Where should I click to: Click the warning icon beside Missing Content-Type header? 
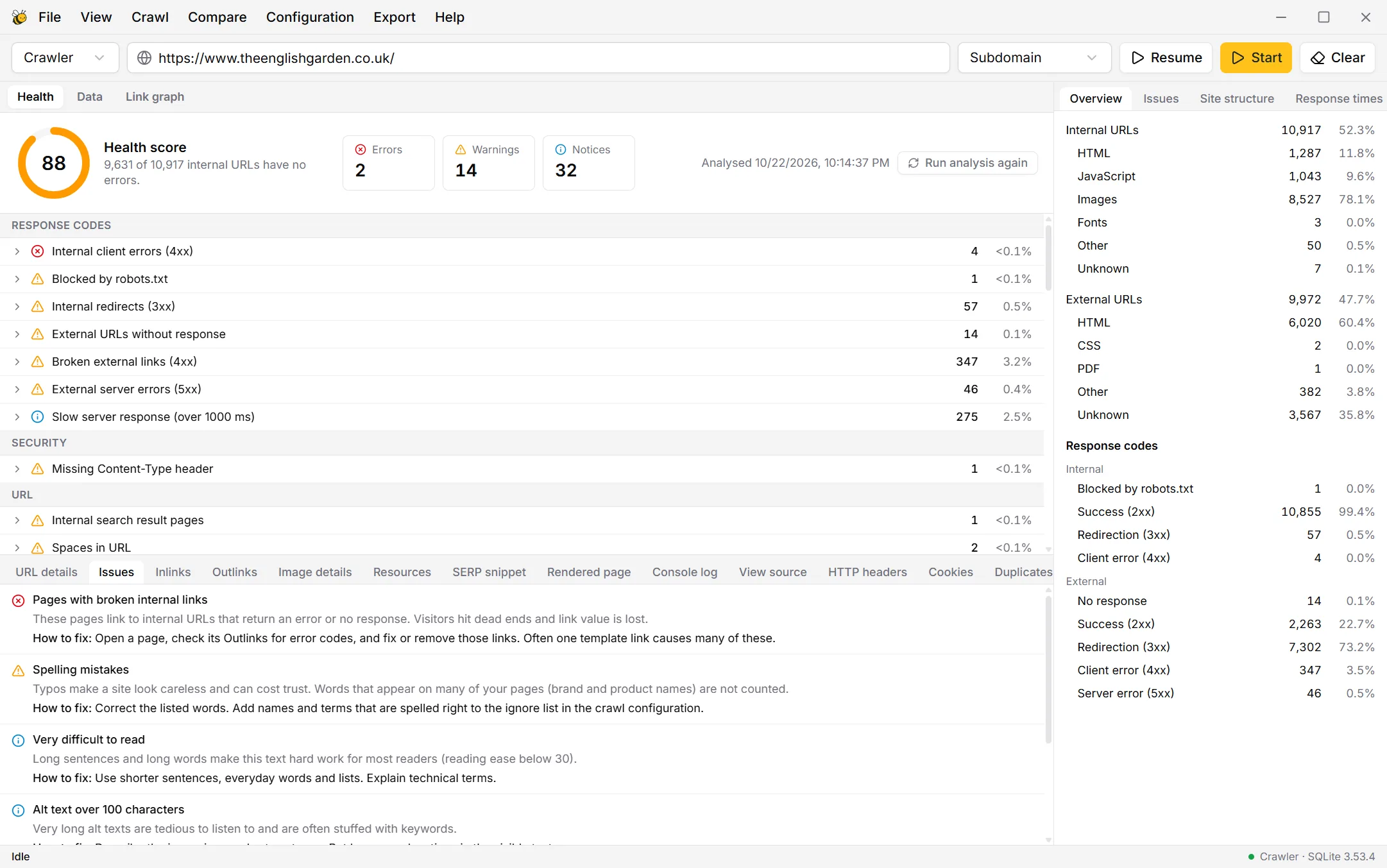point(38,469)
